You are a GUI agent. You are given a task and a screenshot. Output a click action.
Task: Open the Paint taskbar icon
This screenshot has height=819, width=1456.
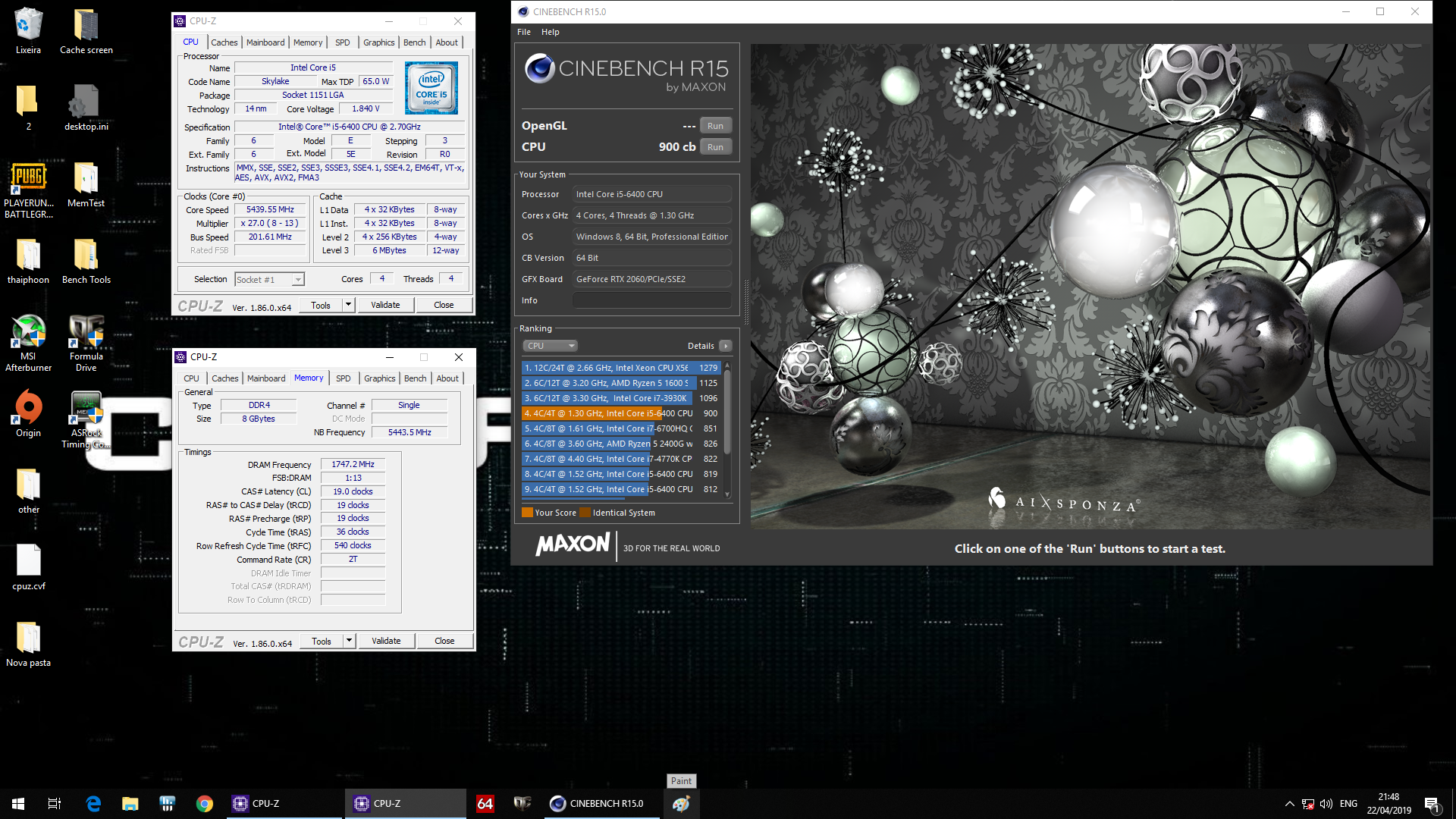click(x=681, y=804)
